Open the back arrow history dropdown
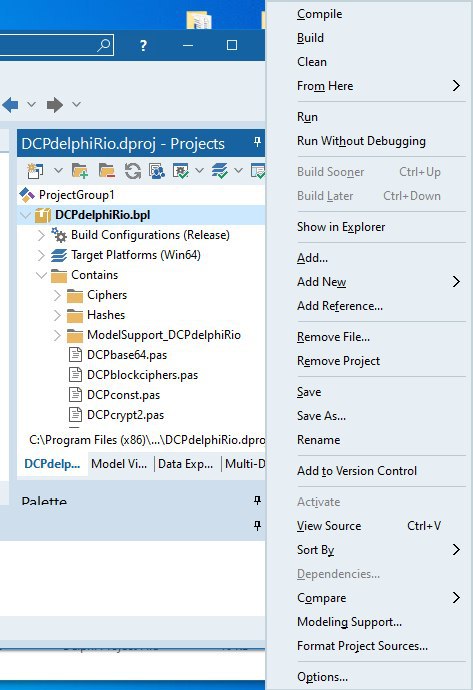The image size is (473, 690). (31, 104)
